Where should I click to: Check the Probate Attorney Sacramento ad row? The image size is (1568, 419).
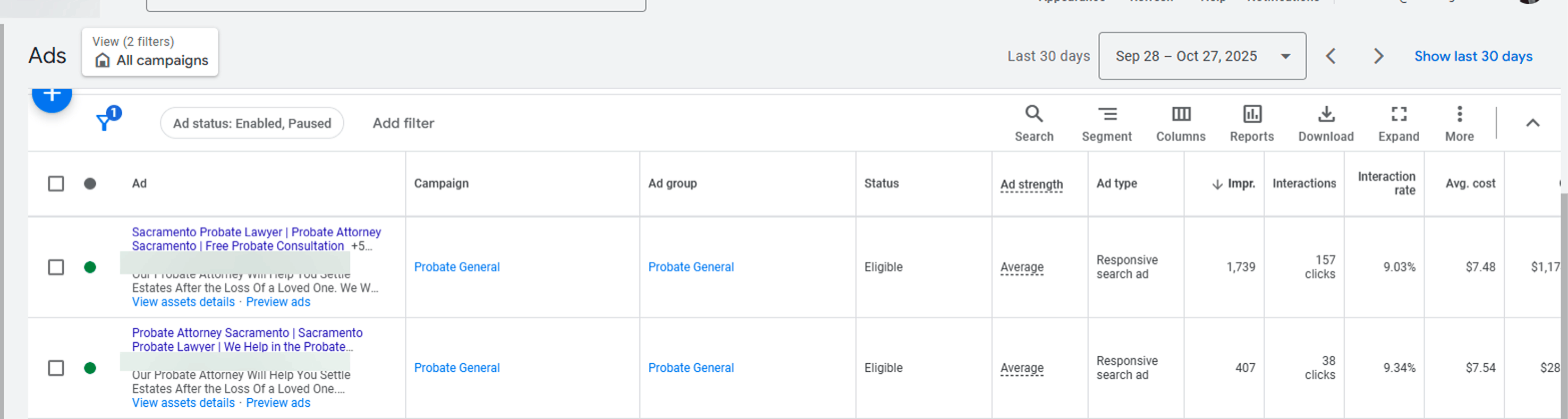[x=56, y=368]
